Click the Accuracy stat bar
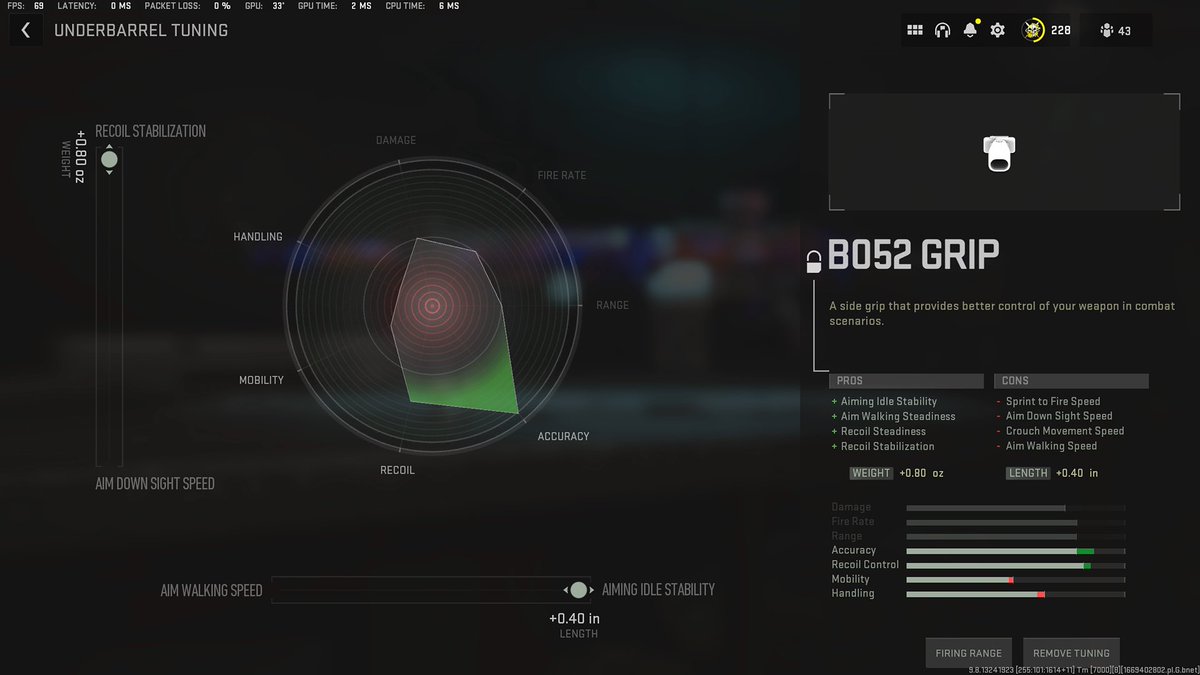 (1016, 551)
